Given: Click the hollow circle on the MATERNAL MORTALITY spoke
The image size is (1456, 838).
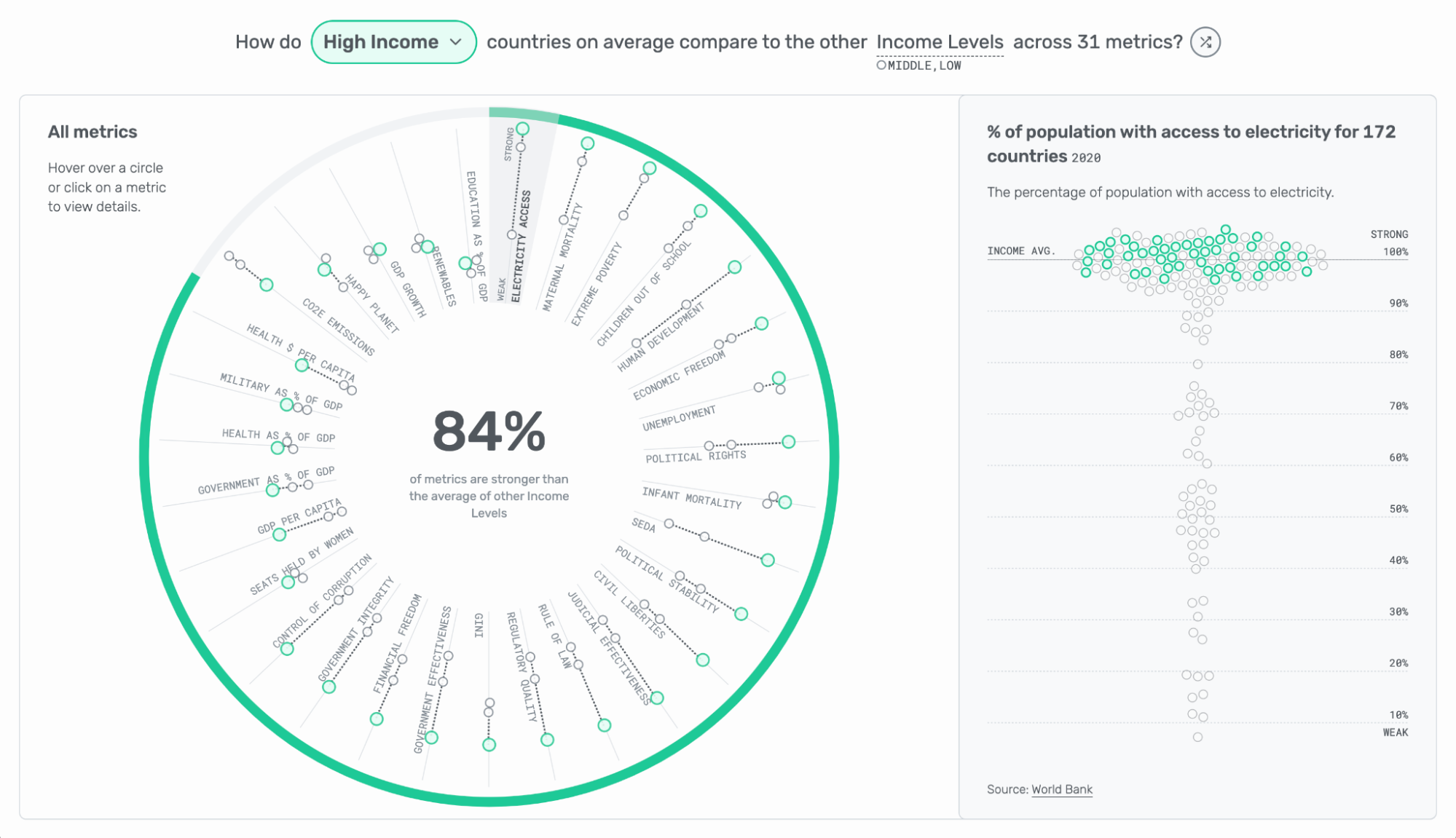Looking at the screenshot, I should pos(582,160).
